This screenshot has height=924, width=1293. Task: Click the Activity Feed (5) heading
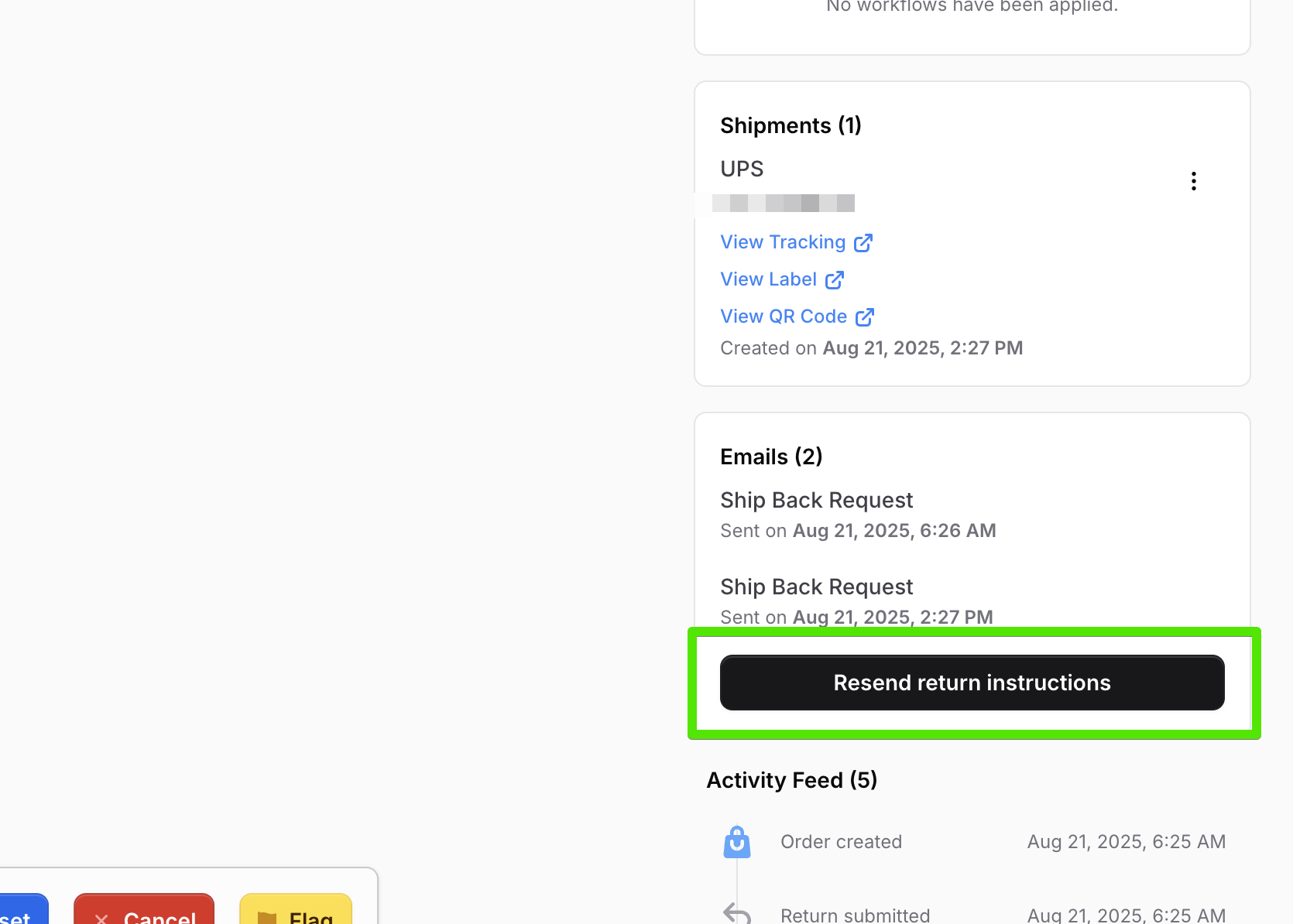791,780
